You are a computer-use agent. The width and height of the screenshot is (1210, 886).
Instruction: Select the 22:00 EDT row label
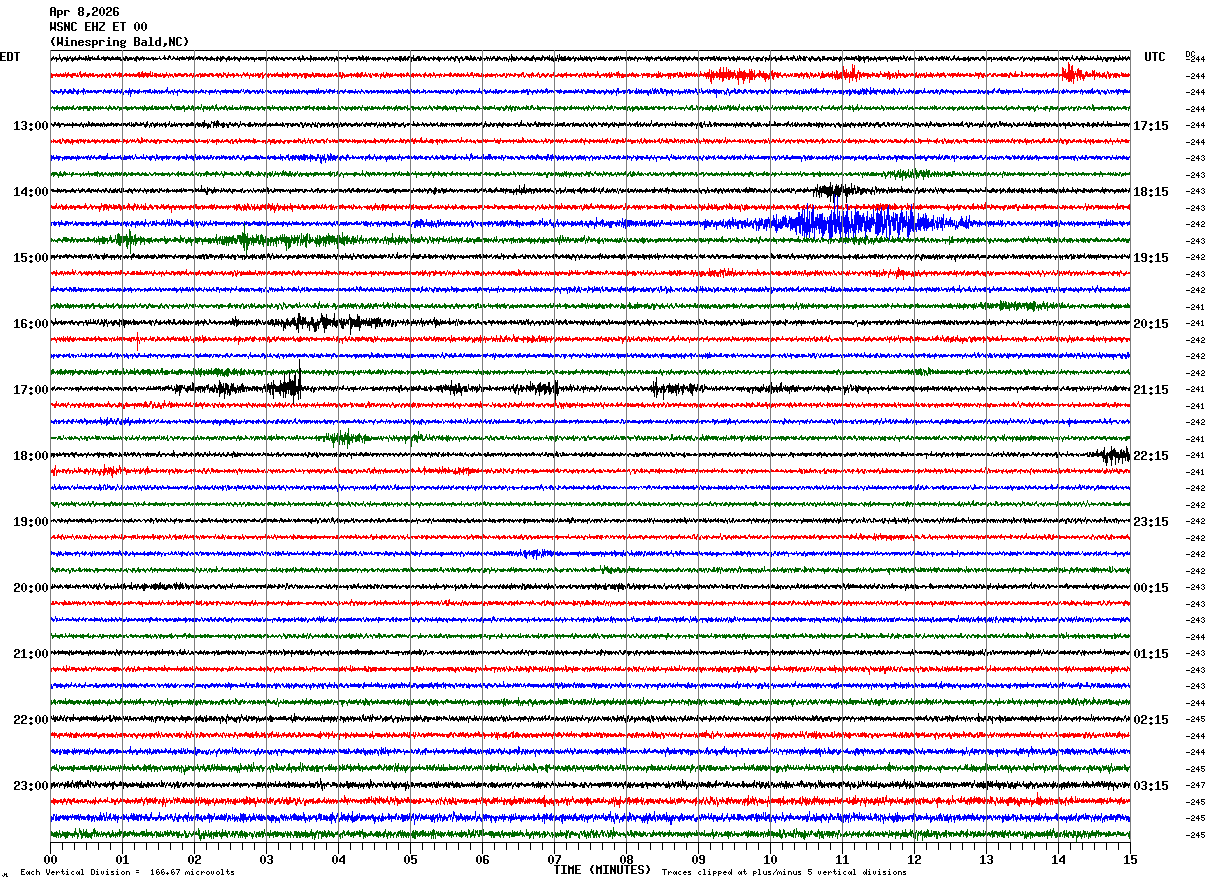point(30,720)
